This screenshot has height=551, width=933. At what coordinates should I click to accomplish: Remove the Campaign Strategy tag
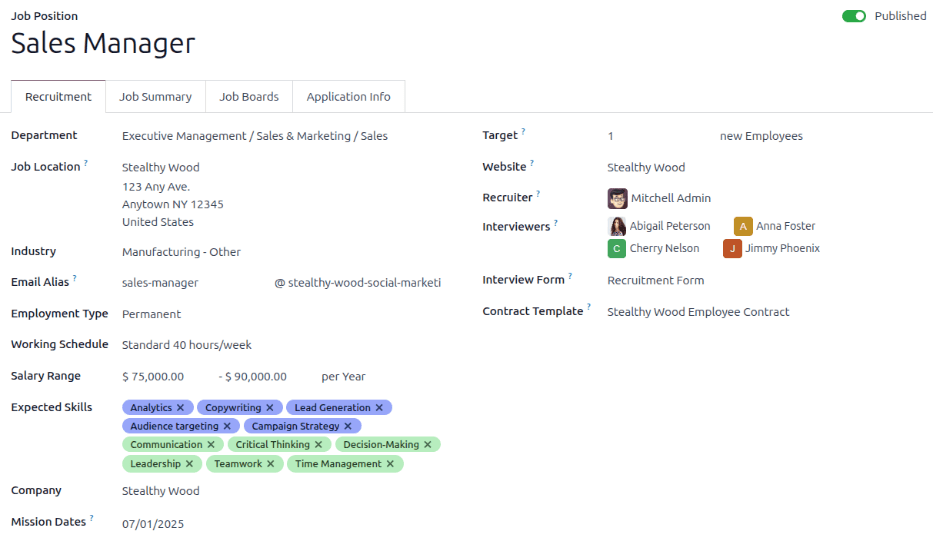point(348,426)
